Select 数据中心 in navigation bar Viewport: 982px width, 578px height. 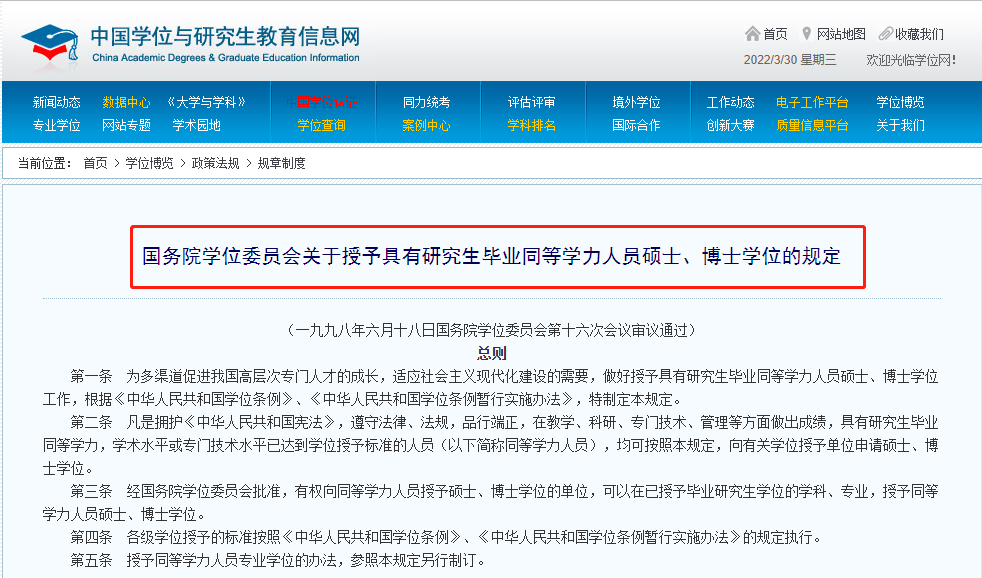[126, 102]
